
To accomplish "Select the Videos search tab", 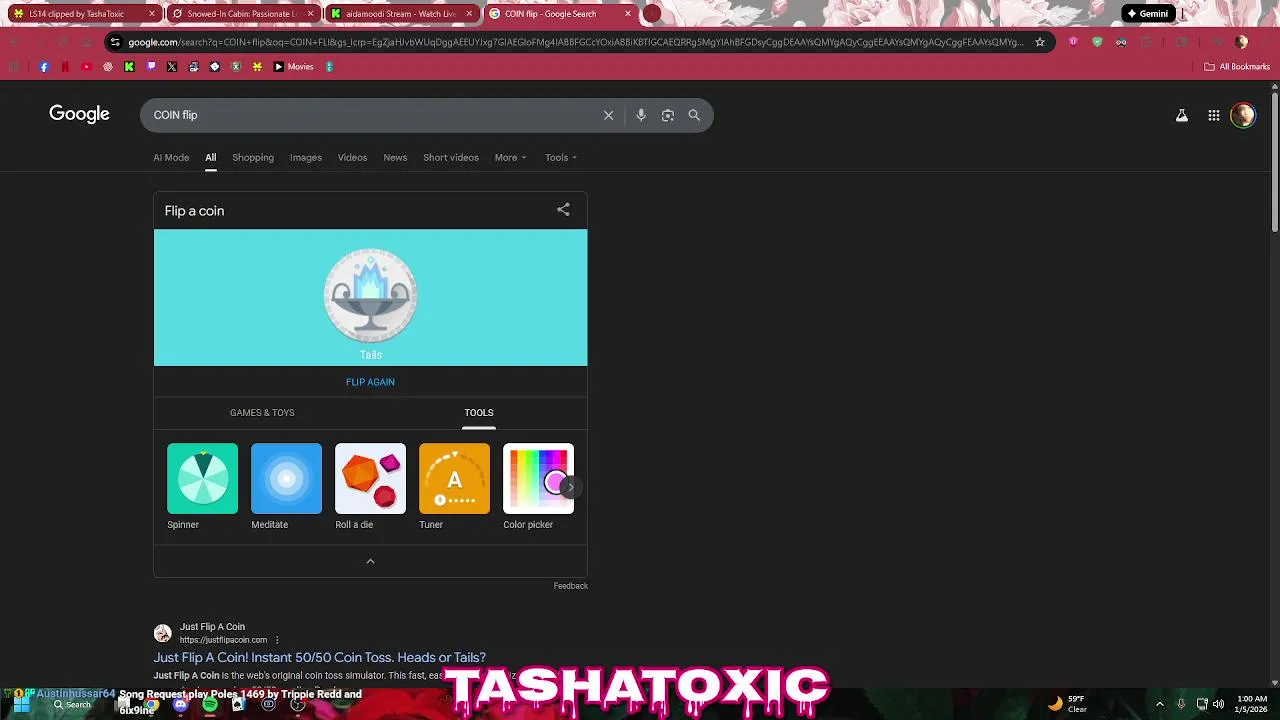I will [352, 157].
